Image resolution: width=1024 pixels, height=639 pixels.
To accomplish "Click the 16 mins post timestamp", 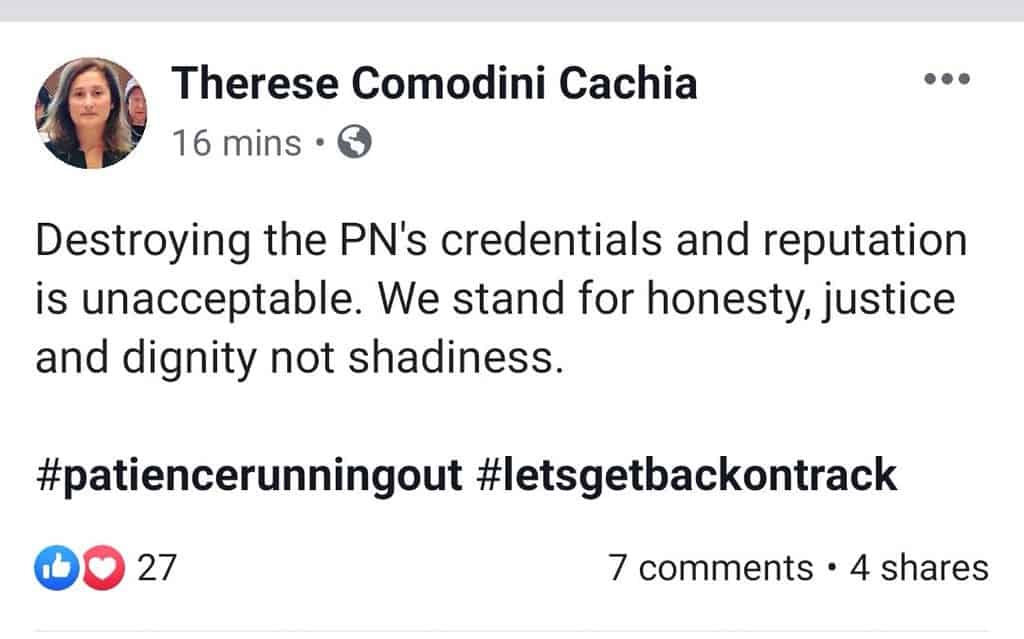I will tap(236, 143).
